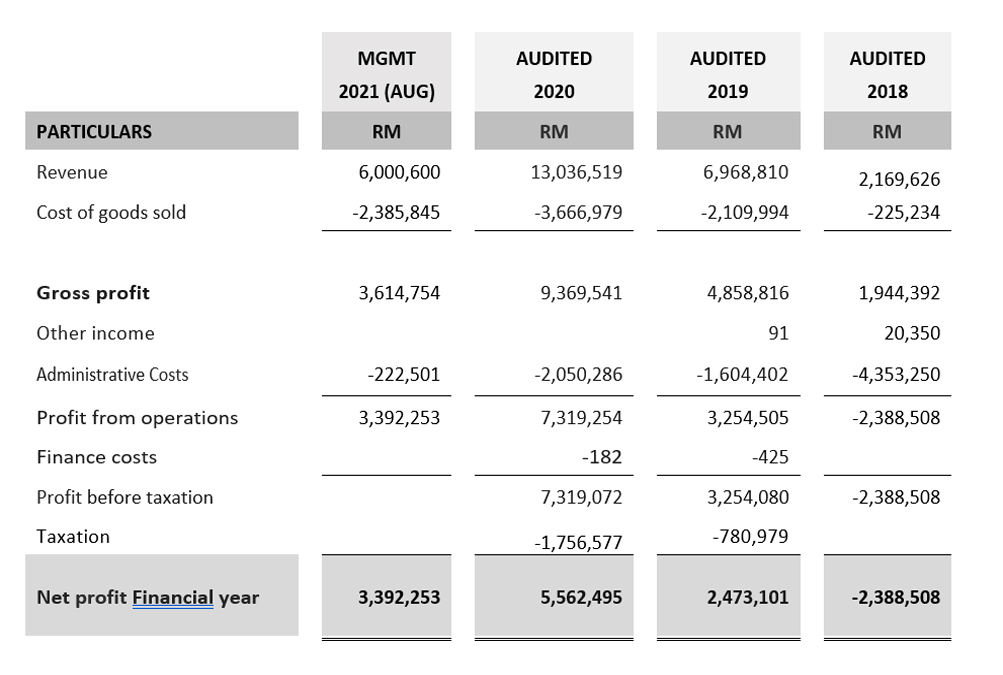
Task: Click 2018 administrative costs -4,353,250
Action: [x=896, y=375]
